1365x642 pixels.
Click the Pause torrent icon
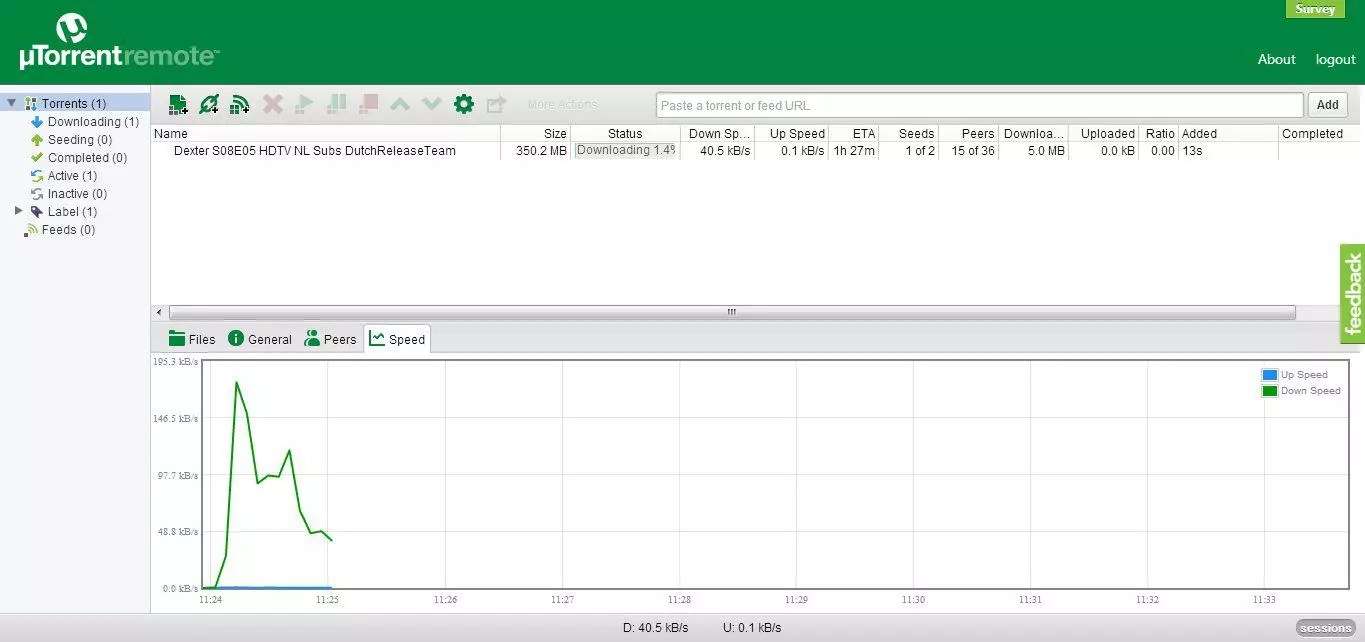tap(337, 104)
